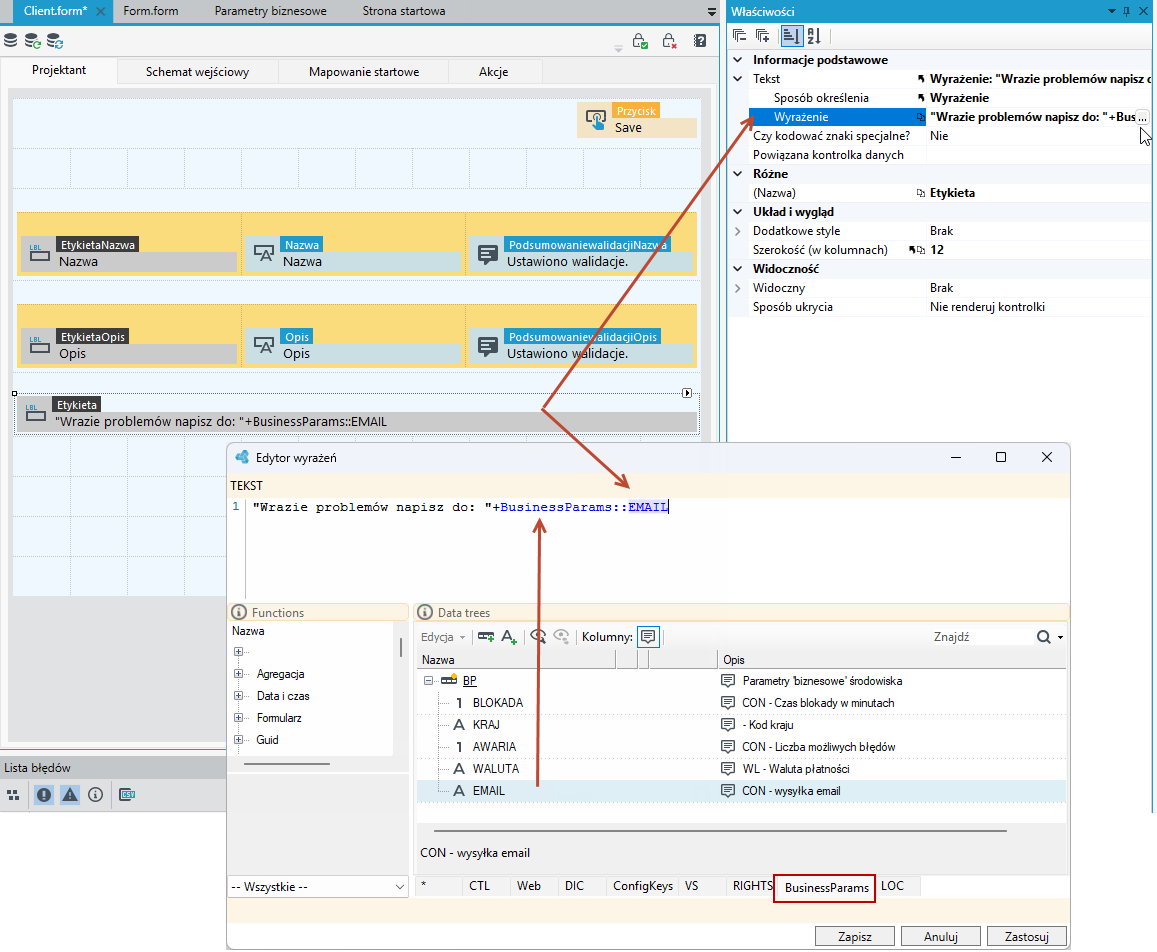Select the Save button control on the form

click(x=637, y=120)
